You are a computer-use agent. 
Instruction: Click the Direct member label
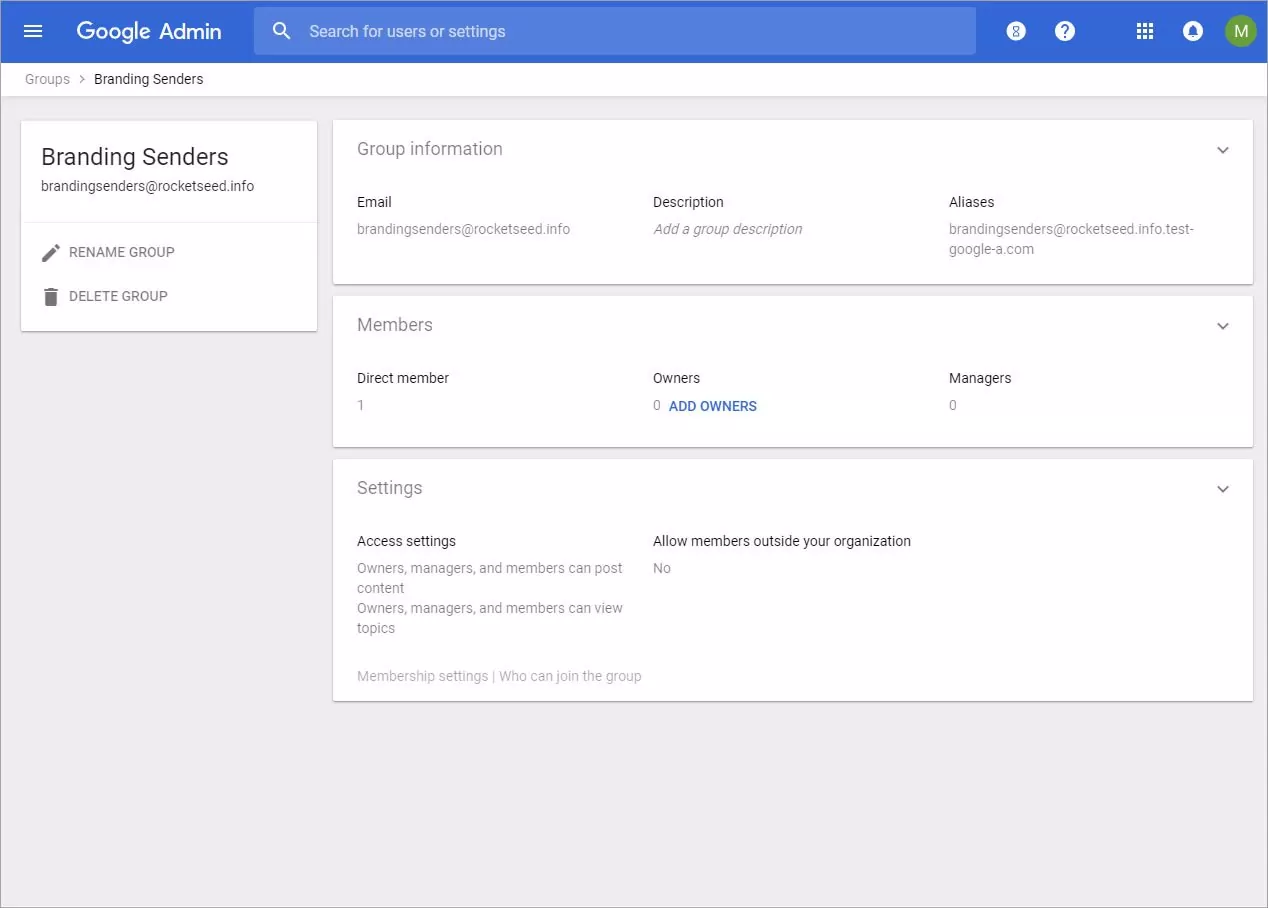pyautogui.click(x=403, y=378)
